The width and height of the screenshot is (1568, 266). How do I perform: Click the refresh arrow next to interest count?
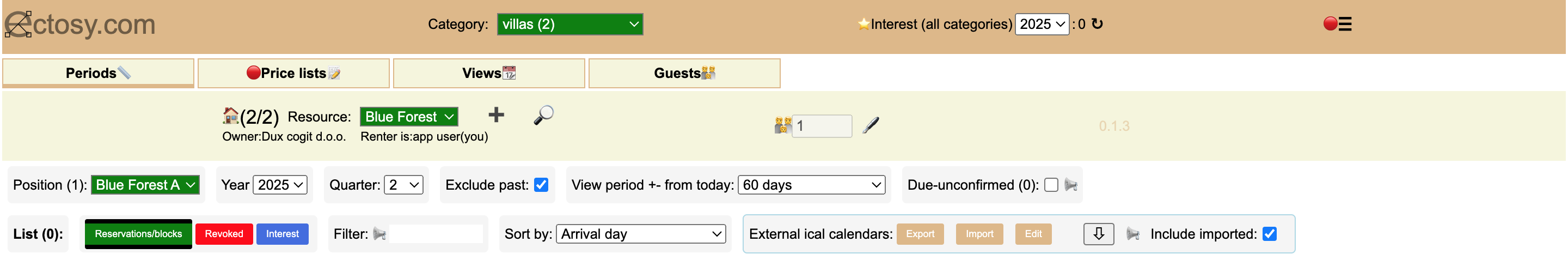(1097, 24)
